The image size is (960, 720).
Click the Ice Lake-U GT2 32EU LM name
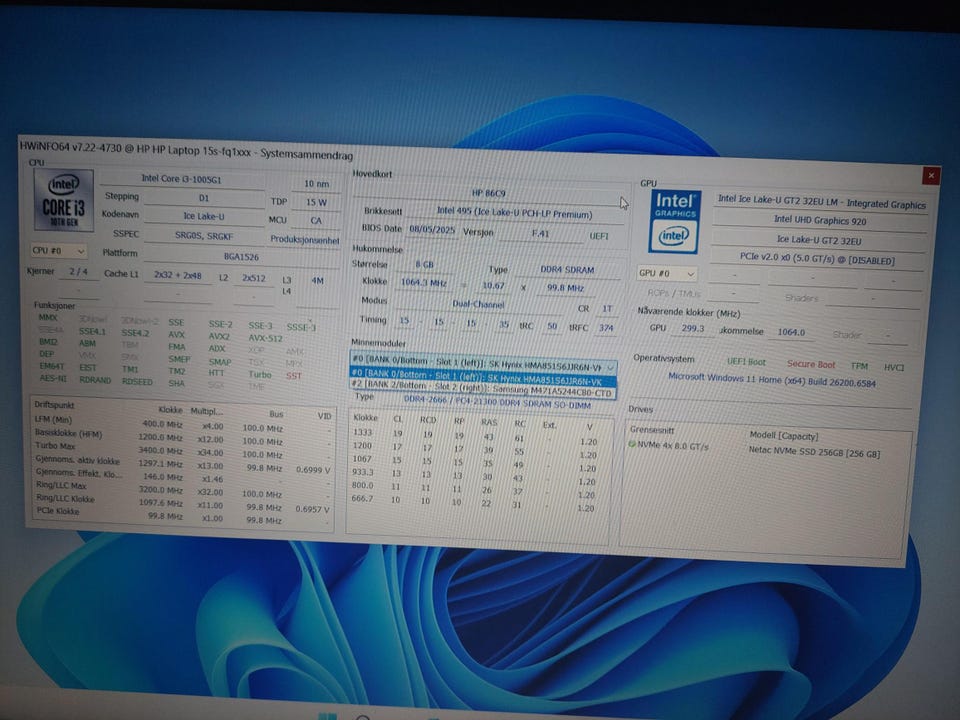[822, 201]
